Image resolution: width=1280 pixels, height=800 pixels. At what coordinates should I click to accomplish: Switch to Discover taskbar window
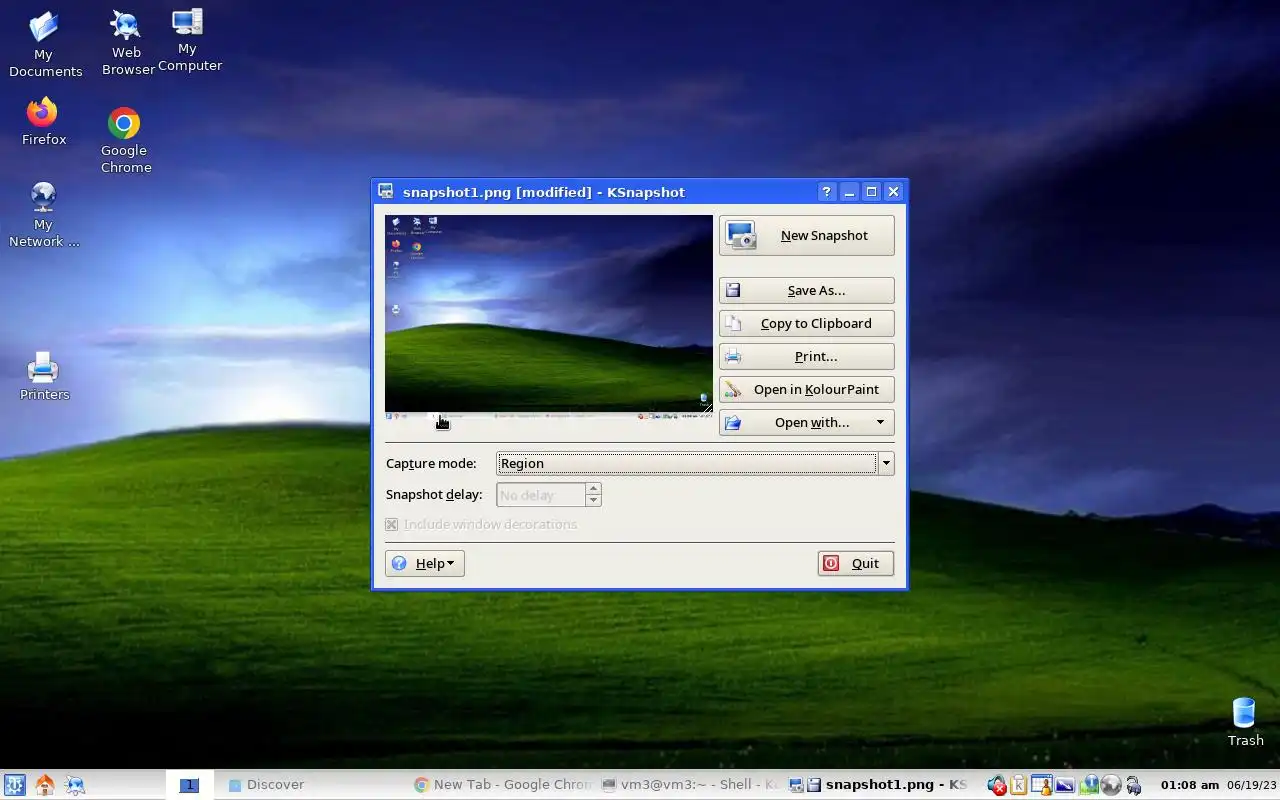(315, 785)
